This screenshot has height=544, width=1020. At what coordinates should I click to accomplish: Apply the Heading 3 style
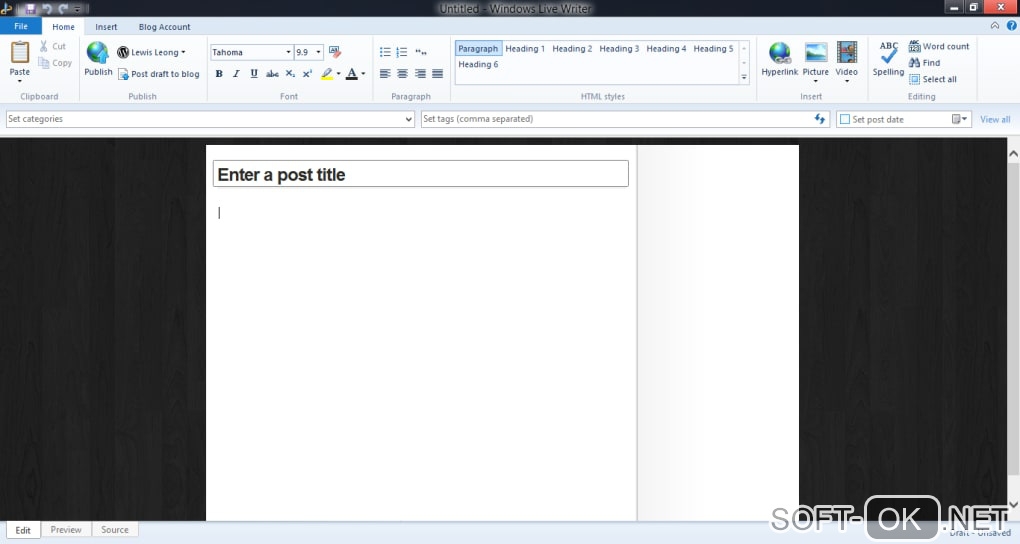coord(619,49)
